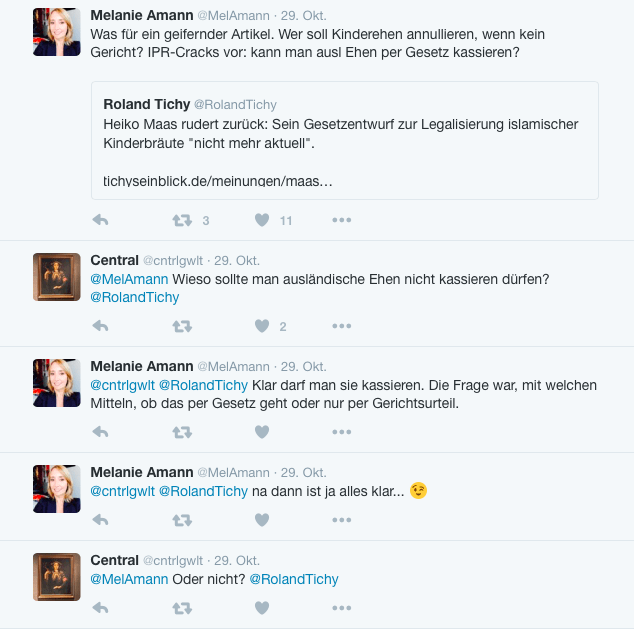Reply to Central's 'Oder nicht?' tweet

pyautogui.click(x=100, y=608)
